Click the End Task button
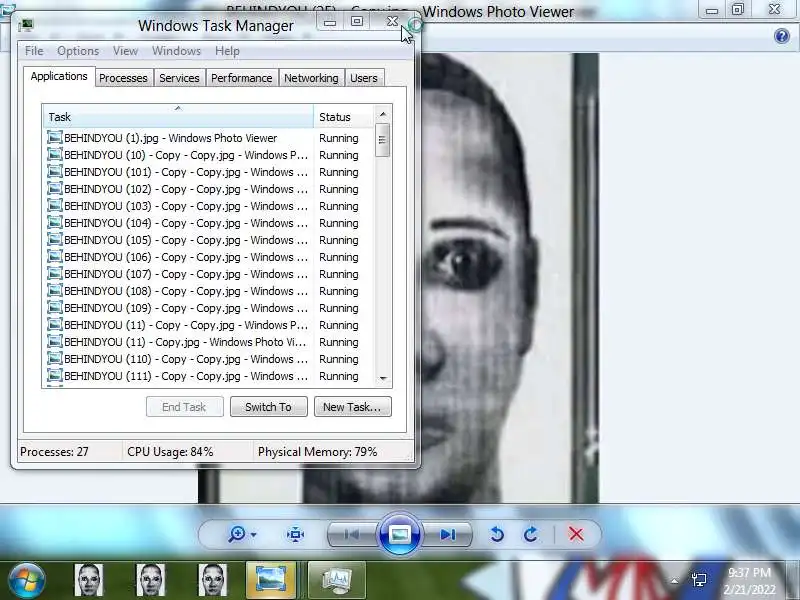Viewport: 800px width, 600px height. click(184, 407)
